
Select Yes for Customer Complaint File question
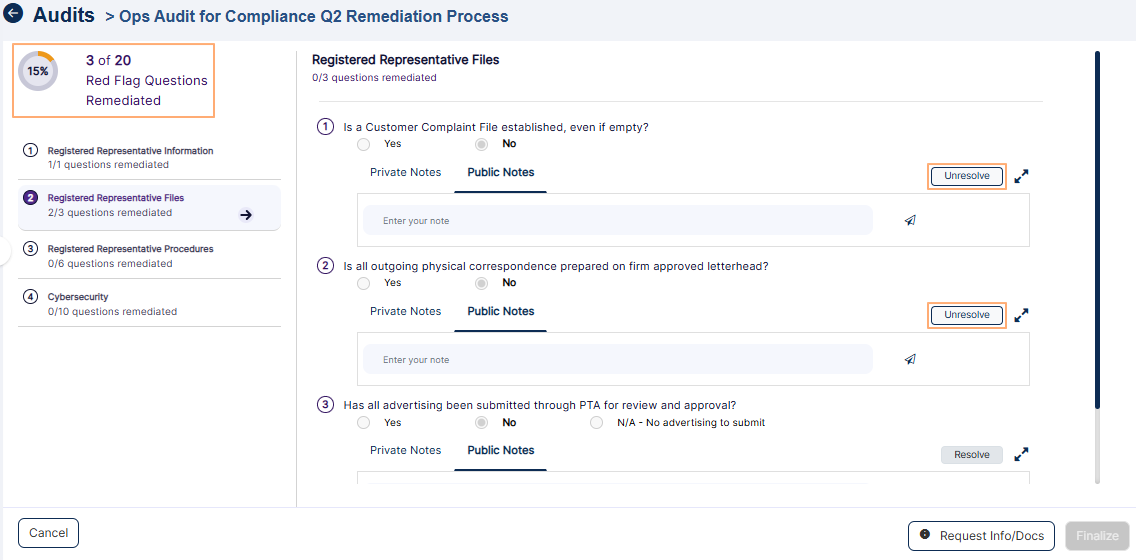pos(364,144)
